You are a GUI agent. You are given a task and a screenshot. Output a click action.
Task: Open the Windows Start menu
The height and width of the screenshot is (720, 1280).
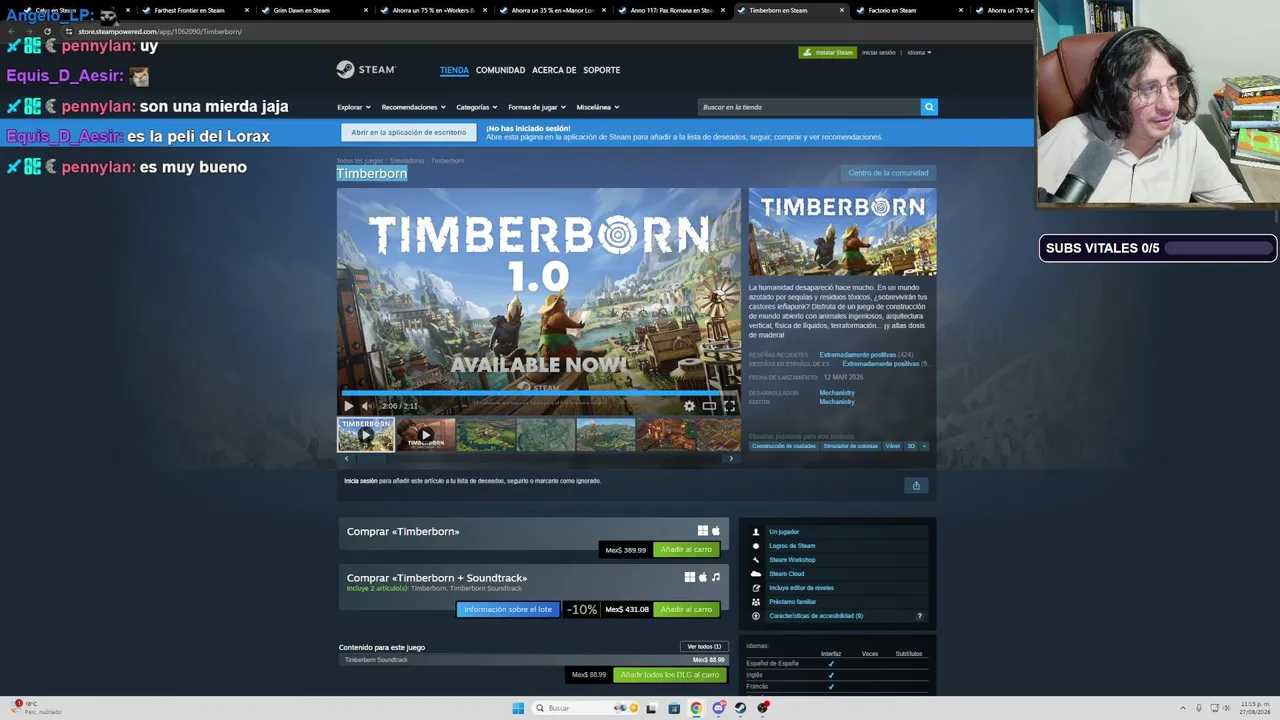click(518, 708)
